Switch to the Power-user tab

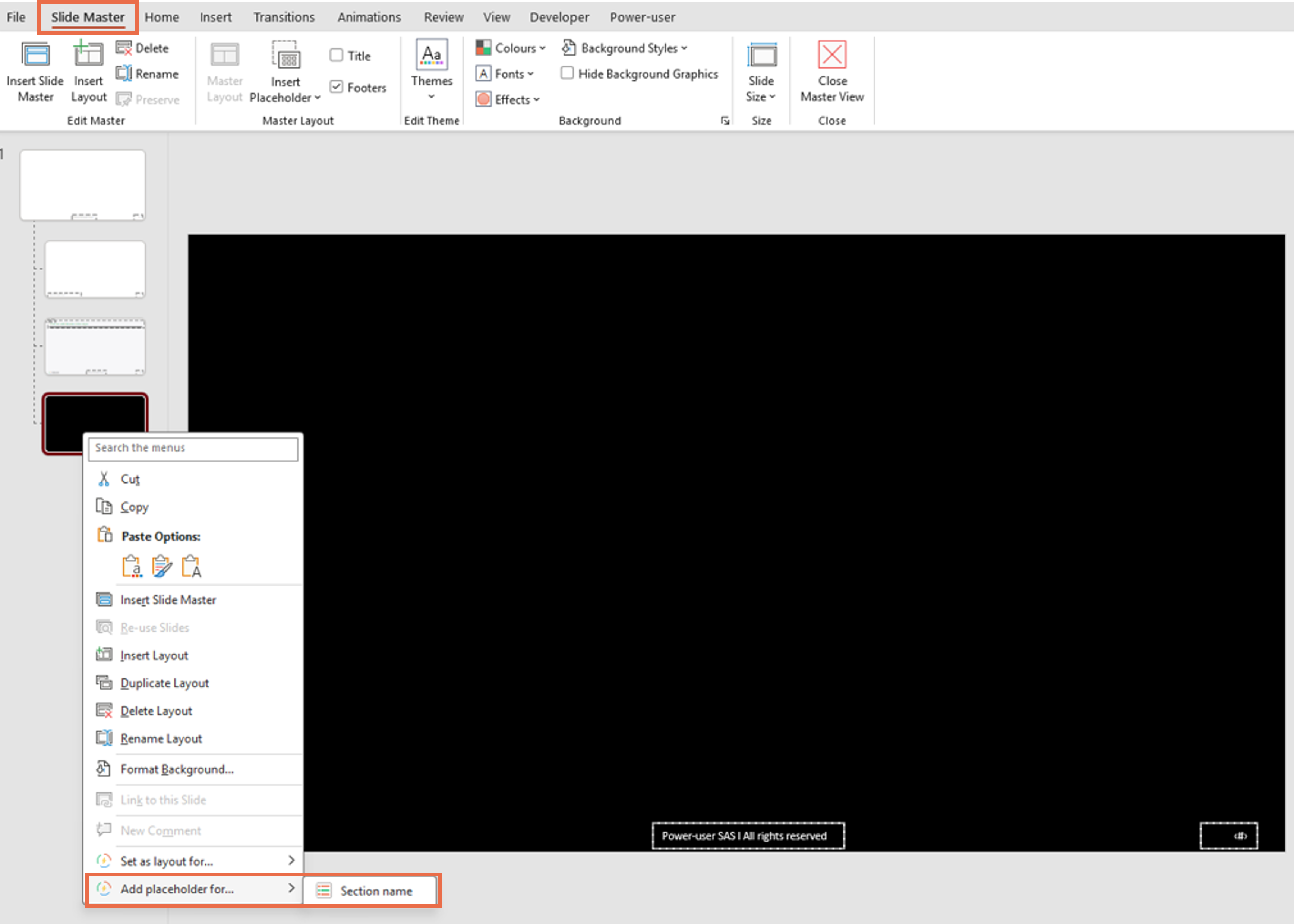[643, 17]
